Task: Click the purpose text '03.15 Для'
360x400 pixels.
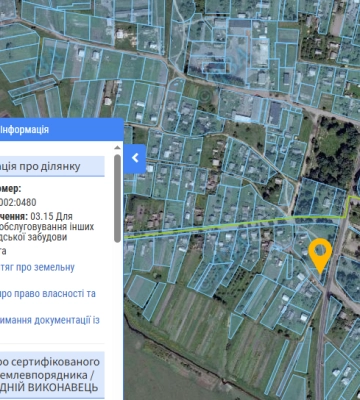Action: click(52, 216)
